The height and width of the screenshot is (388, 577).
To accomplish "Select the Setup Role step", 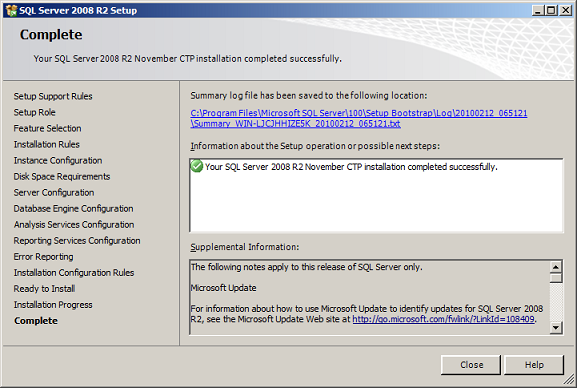I will pyautogui.click(x=35, y=112).
